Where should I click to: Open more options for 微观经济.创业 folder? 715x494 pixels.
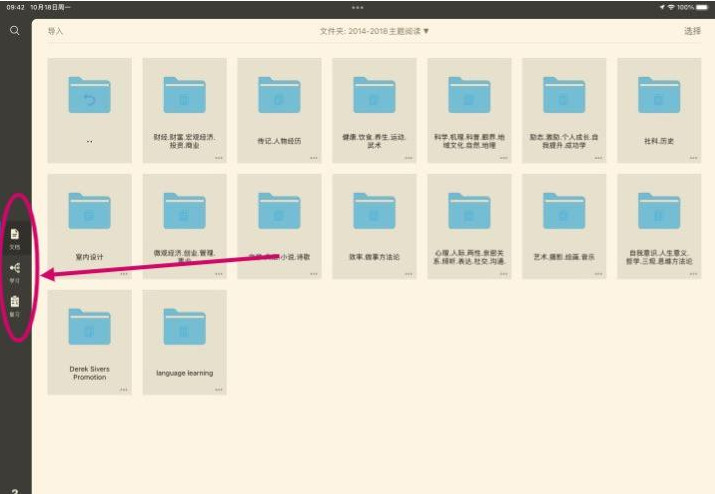click(x=219, y=274)
